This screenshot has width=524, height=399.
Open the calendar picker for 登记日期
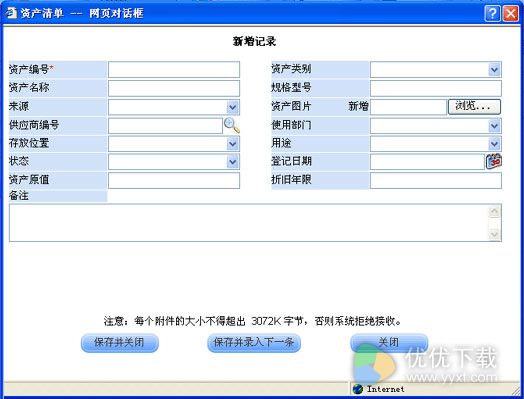coord(494,161)
